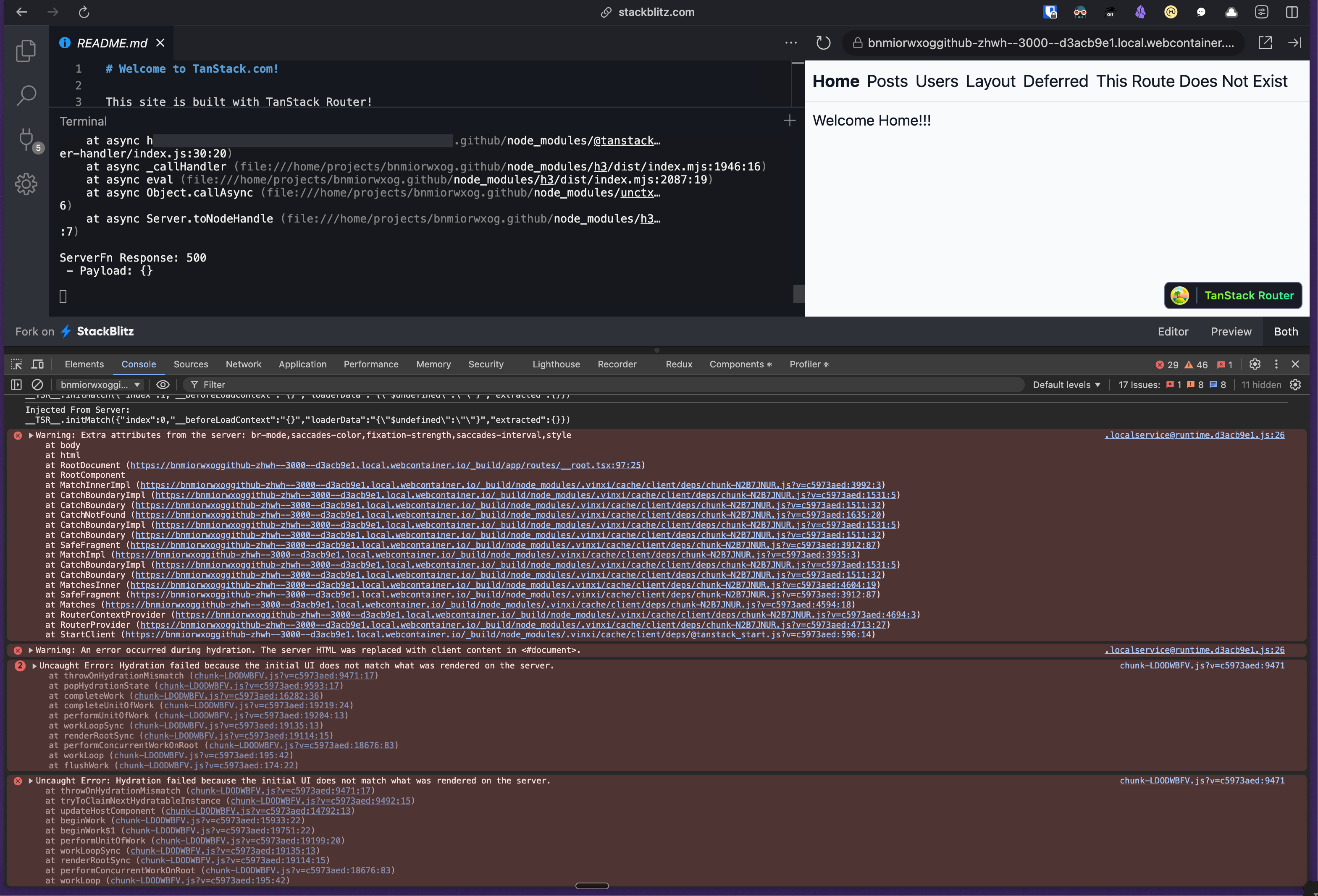Close the DevTools panel

(x=1295, y=364)
